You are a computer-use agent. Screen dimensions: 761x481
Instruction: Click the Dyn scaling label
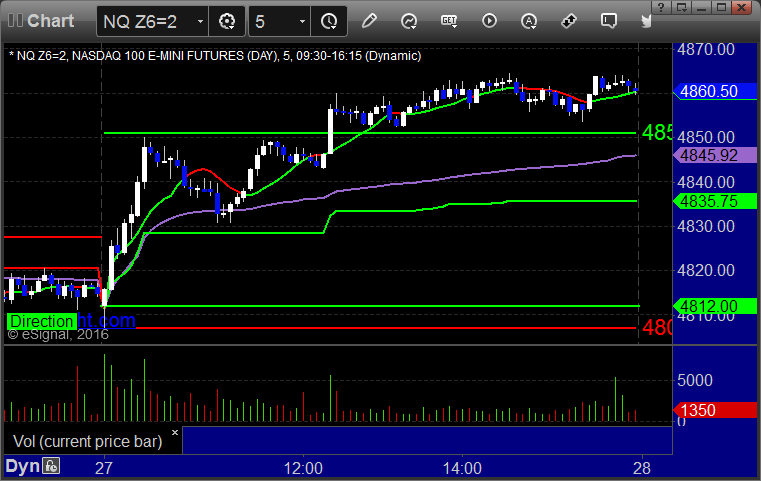[x=22, y=466]
